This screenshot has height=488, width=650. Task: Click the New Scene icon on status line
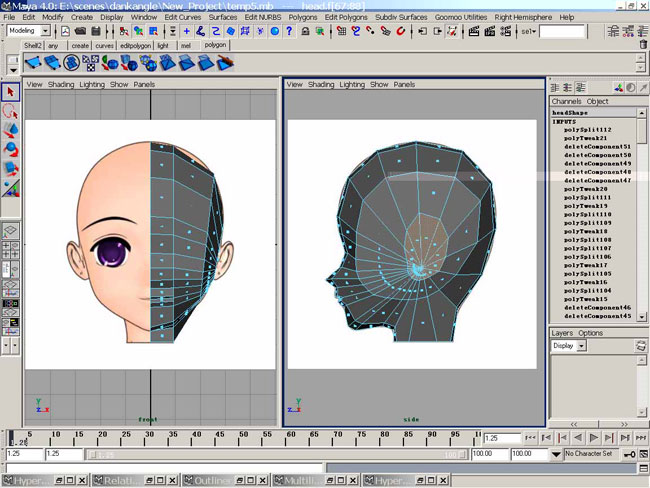tap(65, 31)
